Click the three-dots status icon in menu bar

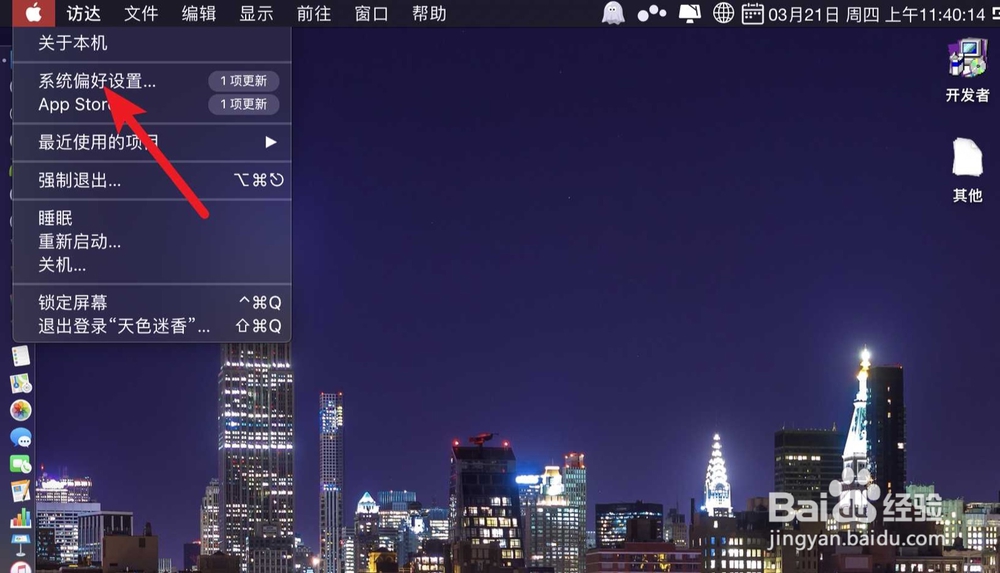click(652, 13)
